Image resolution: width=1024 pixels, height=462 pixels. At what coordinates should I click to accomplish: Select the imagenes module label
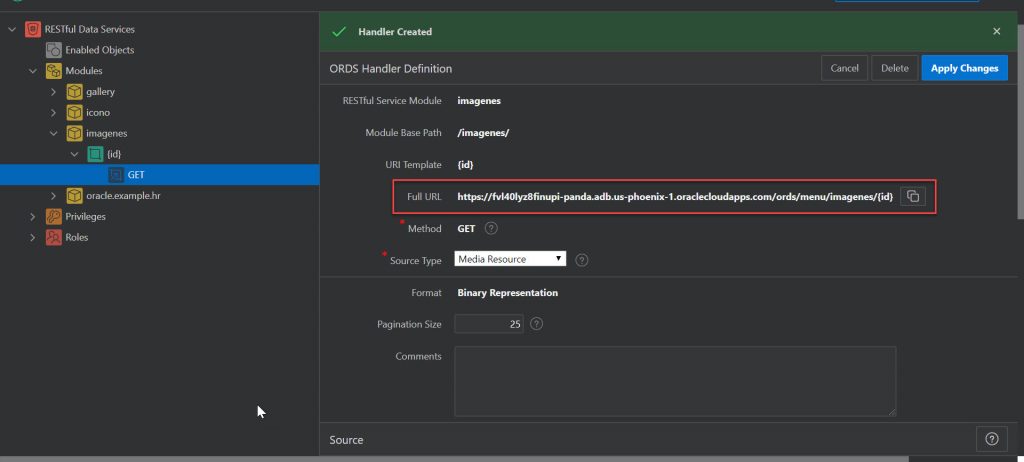(106, 133)
